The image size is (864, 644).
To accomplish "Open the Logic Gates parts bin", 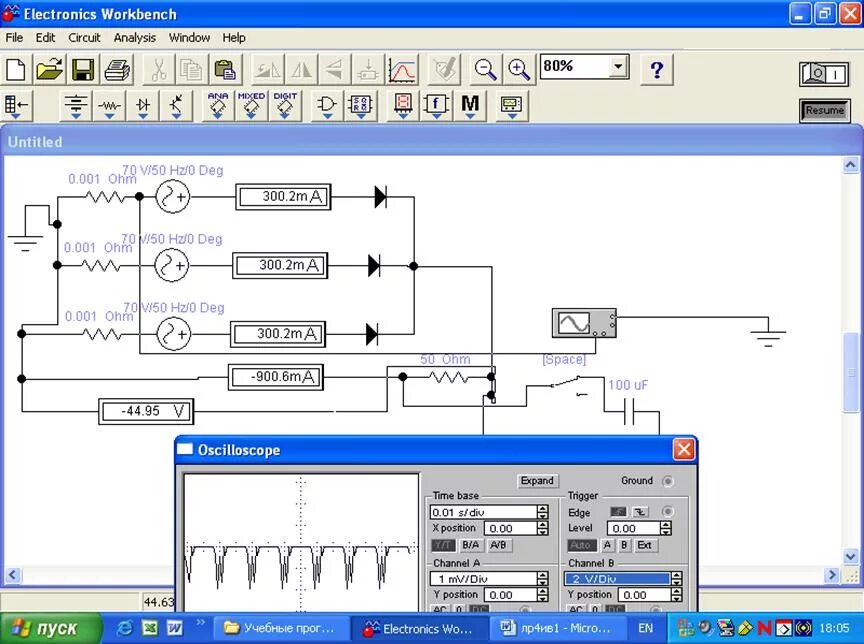I will 327,105.
